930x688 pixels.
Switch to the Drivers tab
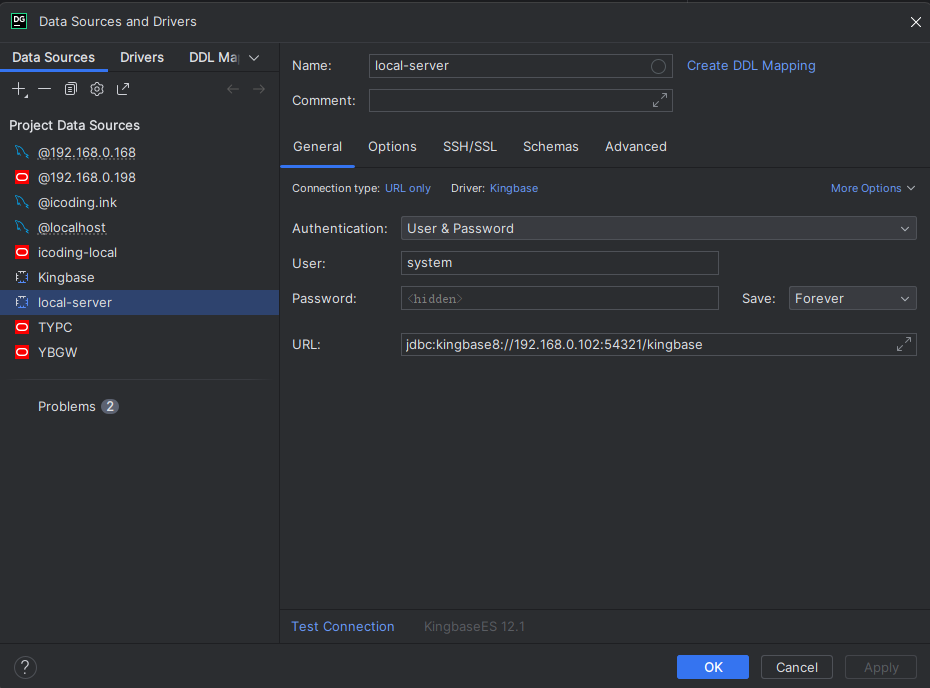(x=141, y=57)
